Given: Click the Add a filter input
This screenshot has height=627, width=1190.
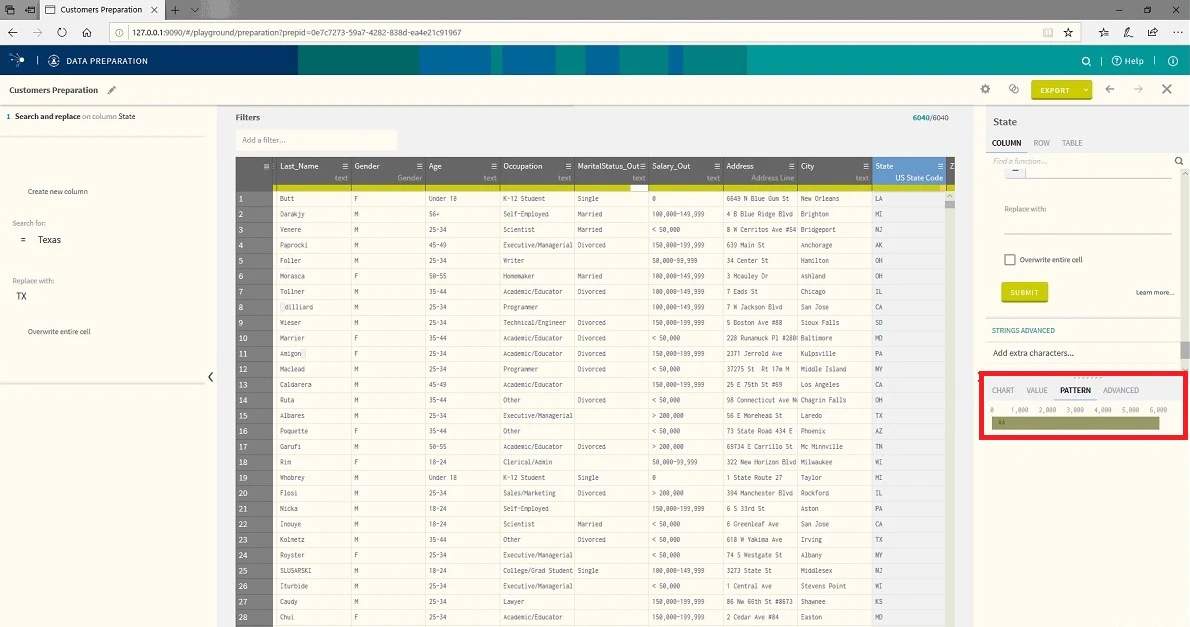Looking at the screenshot, I should coord(316,140).
